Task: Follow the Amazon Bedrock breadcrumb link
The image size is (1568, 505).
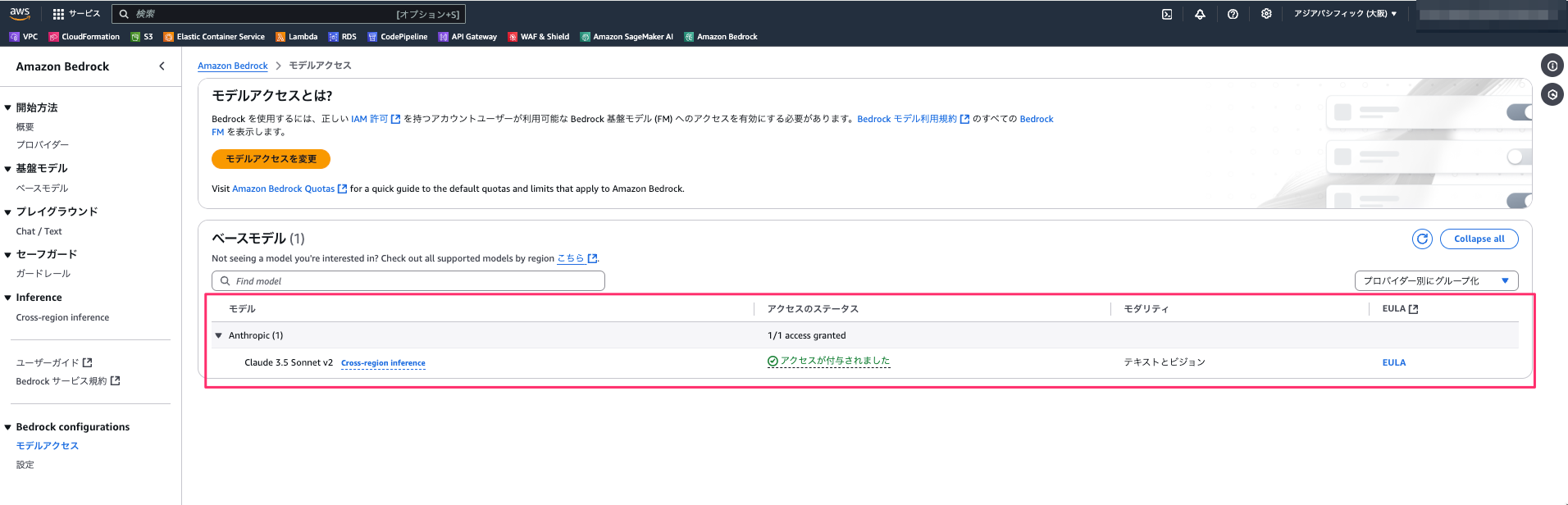Action: coord(233,66)
